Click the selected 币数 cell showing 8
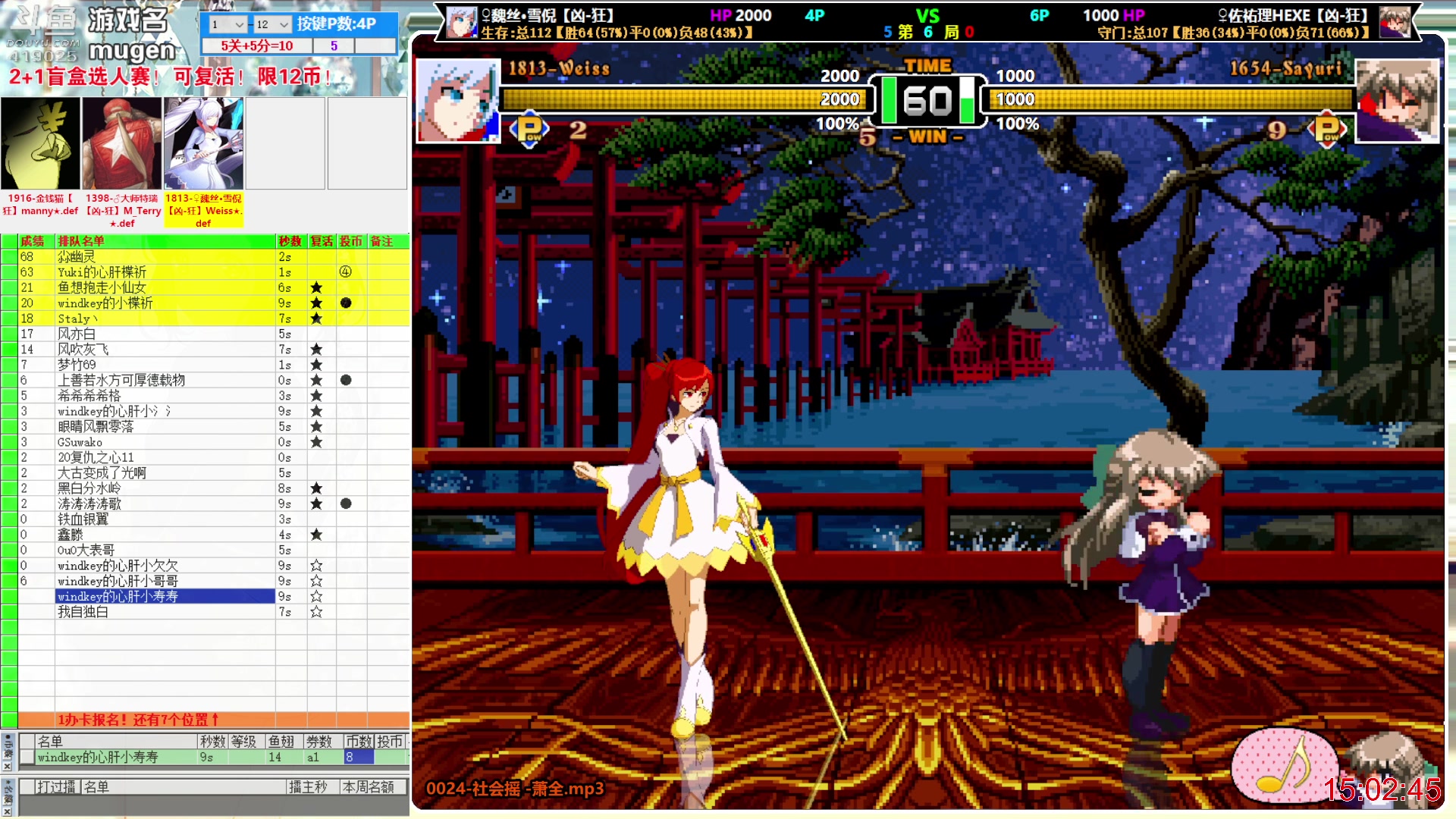Image resolution: width=1456 pixels, height=819 pixels. pos(359,757)
